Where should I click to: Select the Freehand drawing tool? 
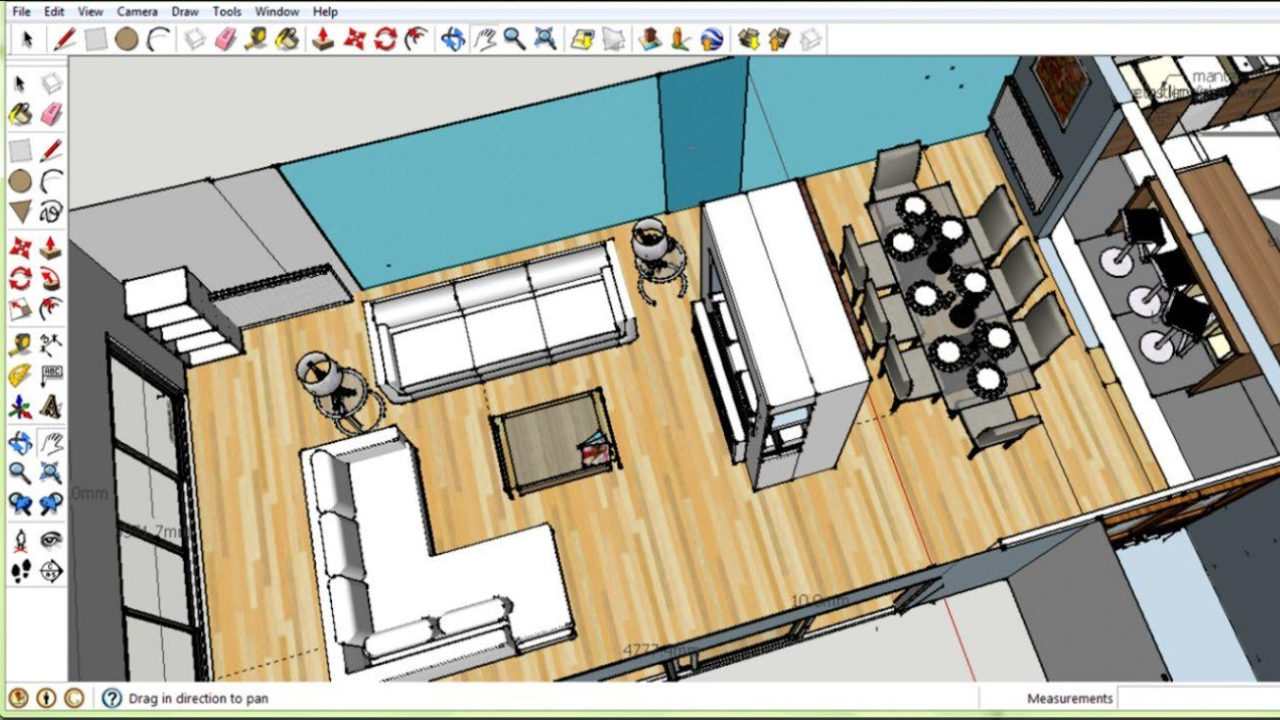(51, 212)
